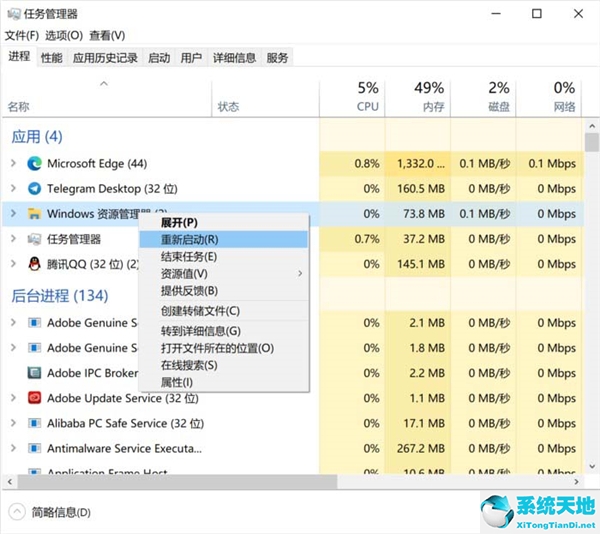Click the Telegram Desktop icon

click(34, 189)
